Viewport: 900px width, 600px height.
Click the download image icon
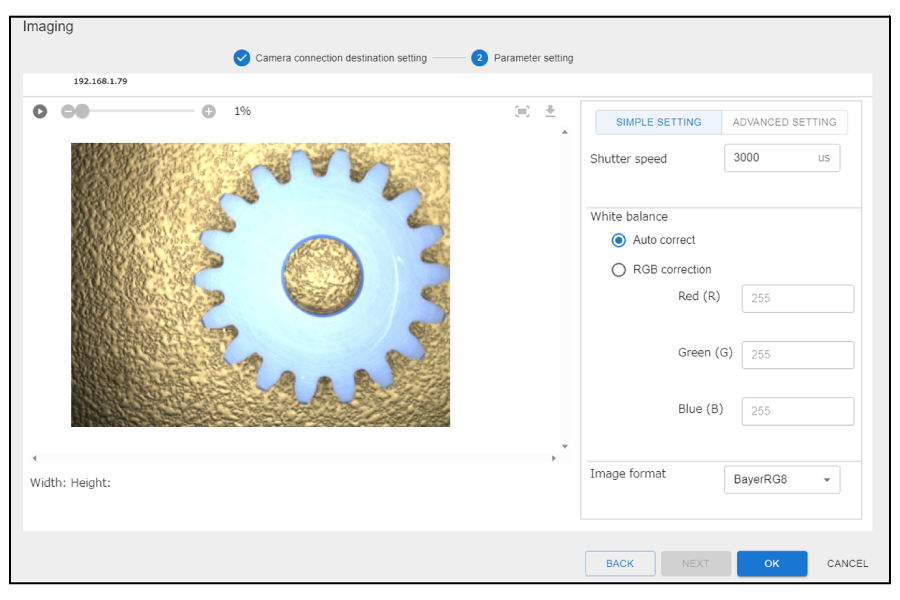(x=550, y=111)
